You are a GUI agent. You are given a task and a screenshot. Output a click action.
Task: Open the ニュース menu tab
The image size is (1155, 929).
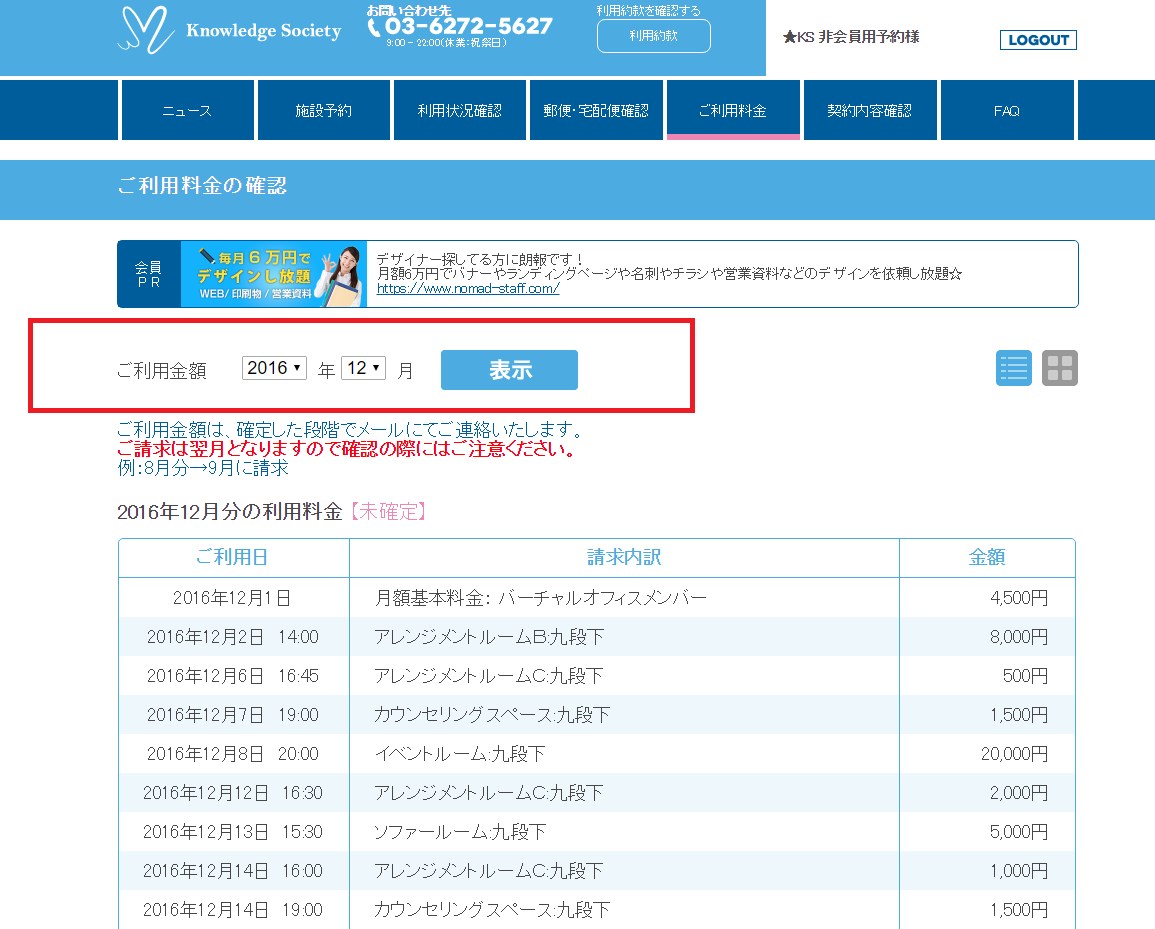point(187,111)
